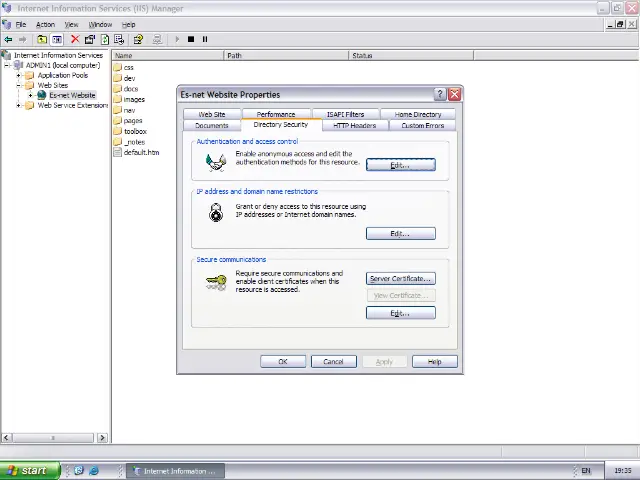The width and height of the screenshot is (640, 480).
Task: Click the Stop item square toolbar icon
Action: [x=191, y=39]
